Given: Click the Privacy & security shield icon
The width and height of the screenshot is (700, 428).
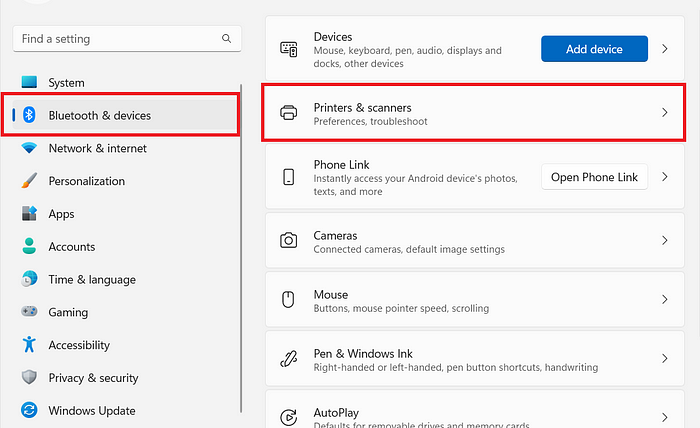Looking at the screenshot, I should pos(29,378).
